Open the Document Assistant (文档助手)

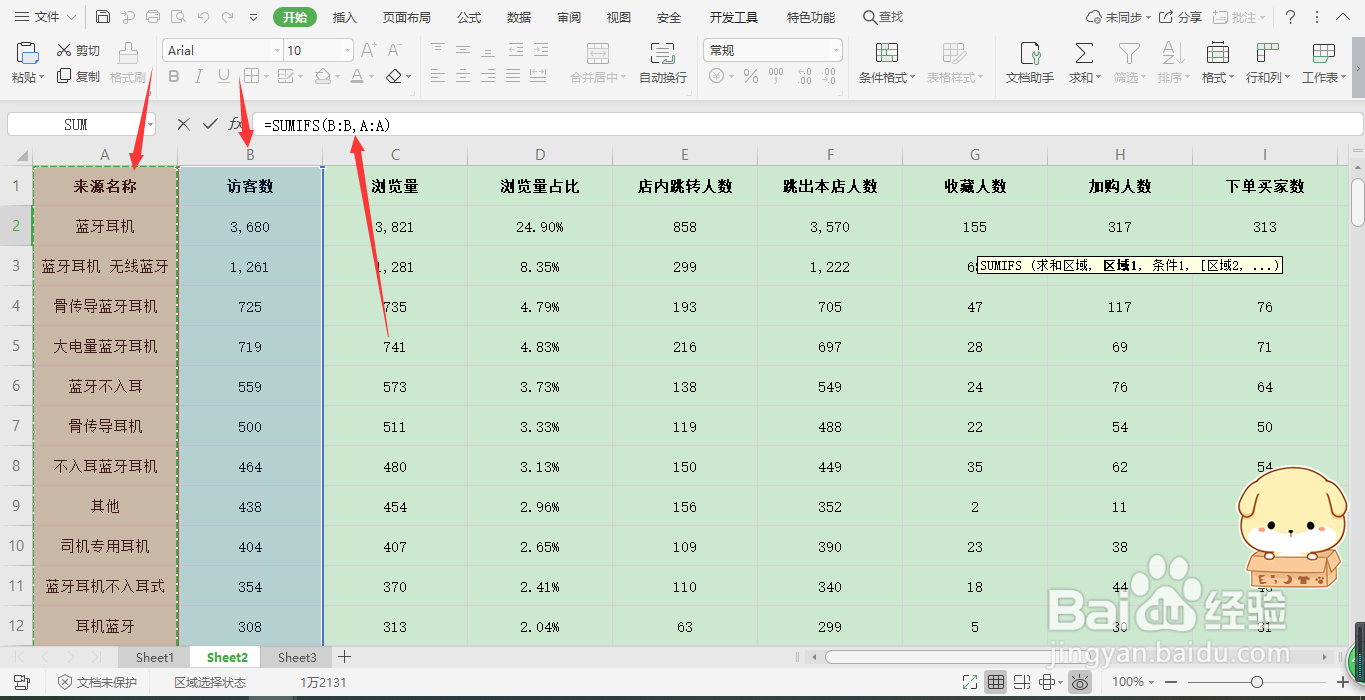tap(1030, 63)
